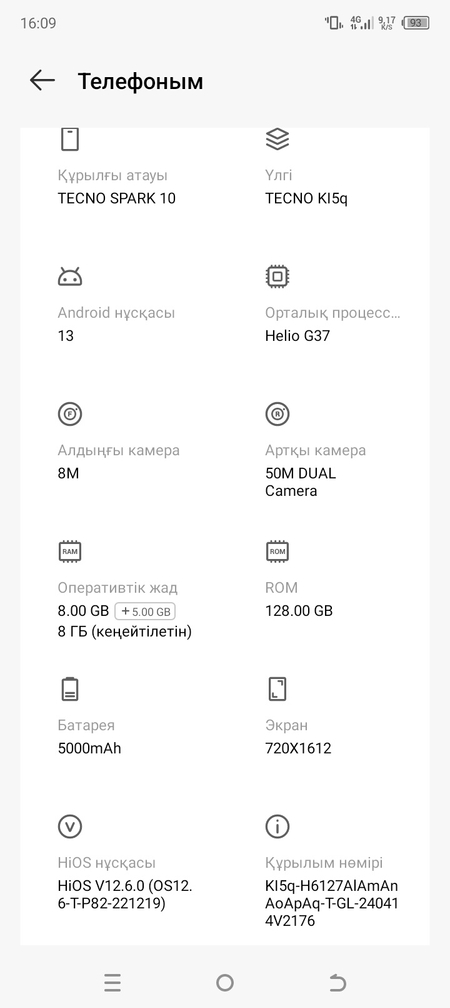Tap the ROM chip icon
The image size is (450, 1008).
277,551
